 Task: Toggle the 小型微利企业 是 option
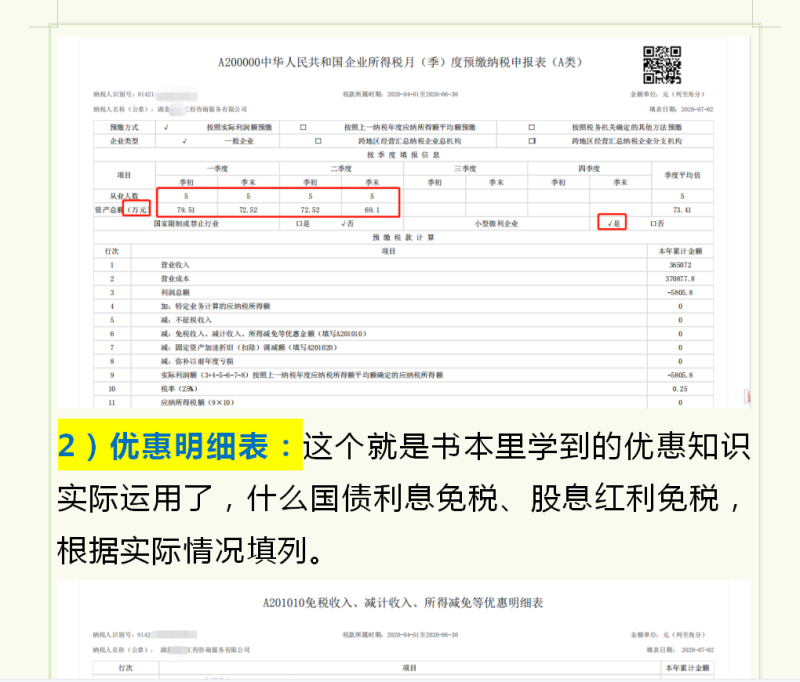pos(613,223)
